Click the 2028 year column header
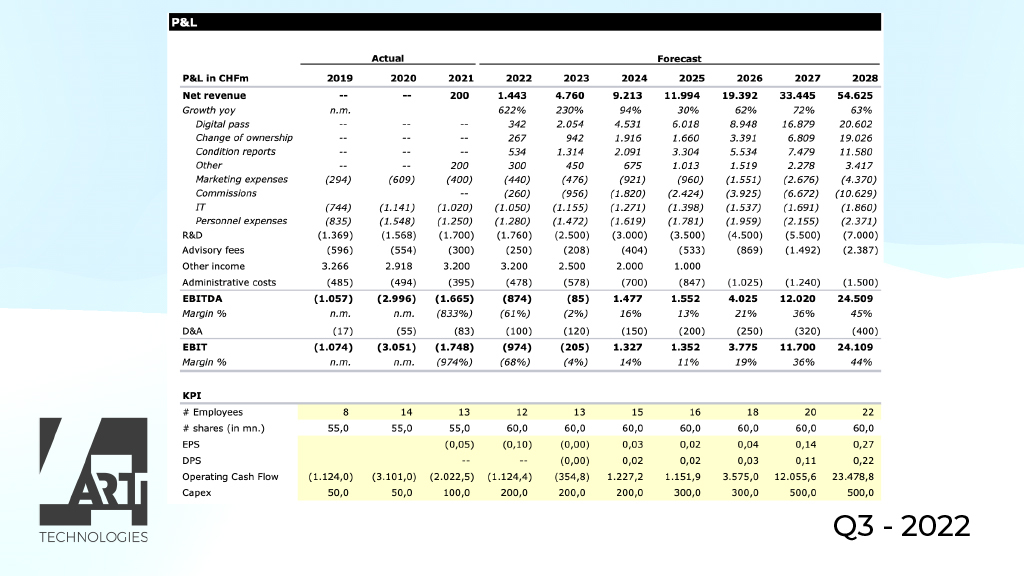This screenshot has width=1024, height=576. tap(865, 78)
